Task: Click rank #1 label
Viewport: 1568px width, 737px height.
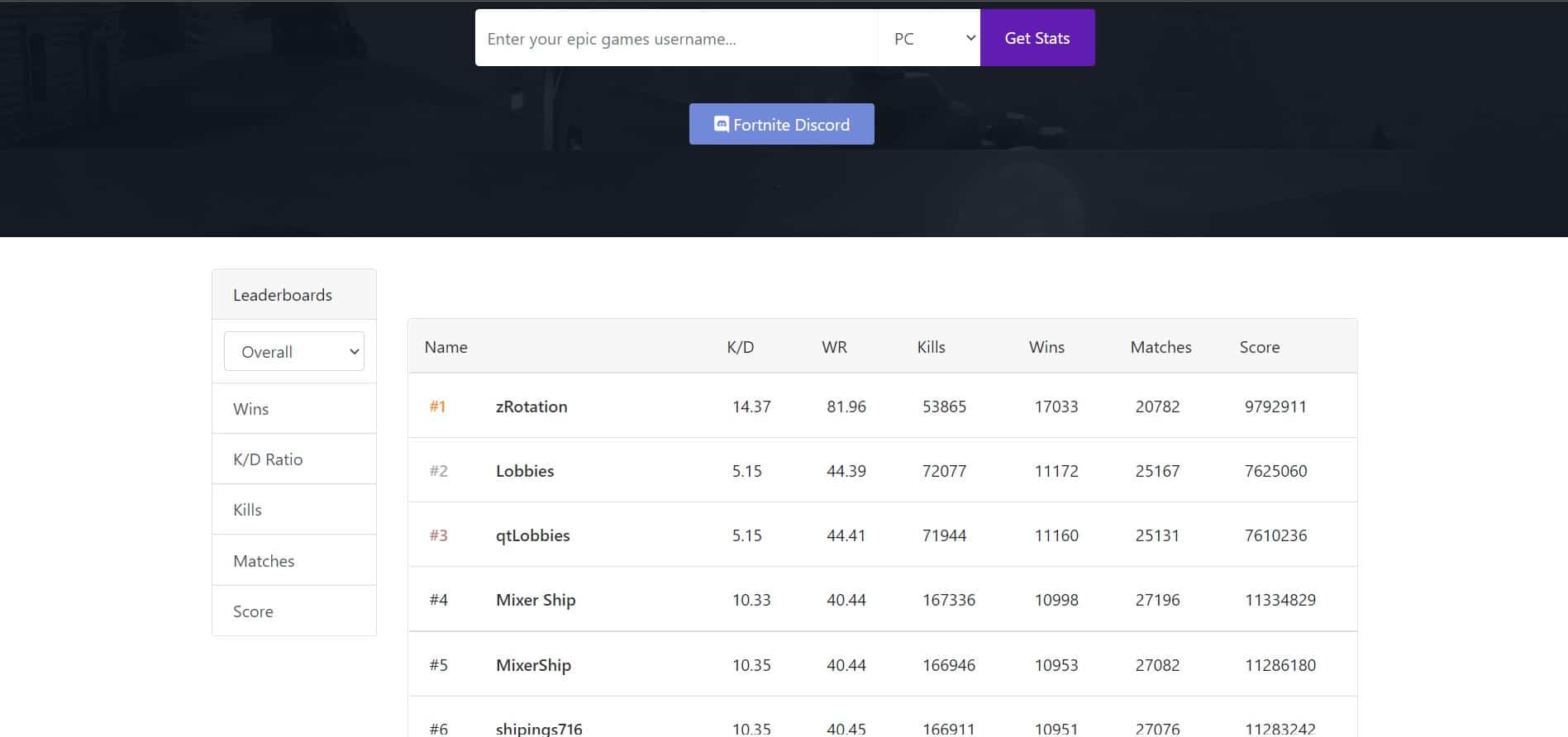Action: [x=437, y=407]
